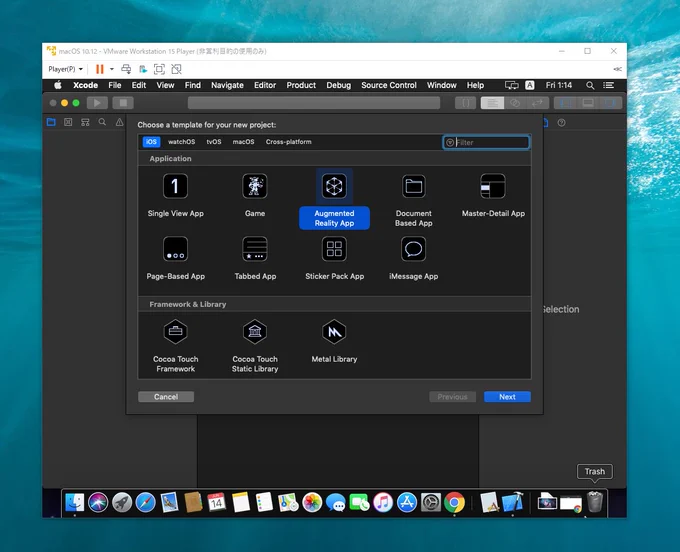This screenshot has width=680, height=552.
Task: Click VMware send Ctrl+Alt+Del icon
Action: pyautogui.click(x=126, y=69)
